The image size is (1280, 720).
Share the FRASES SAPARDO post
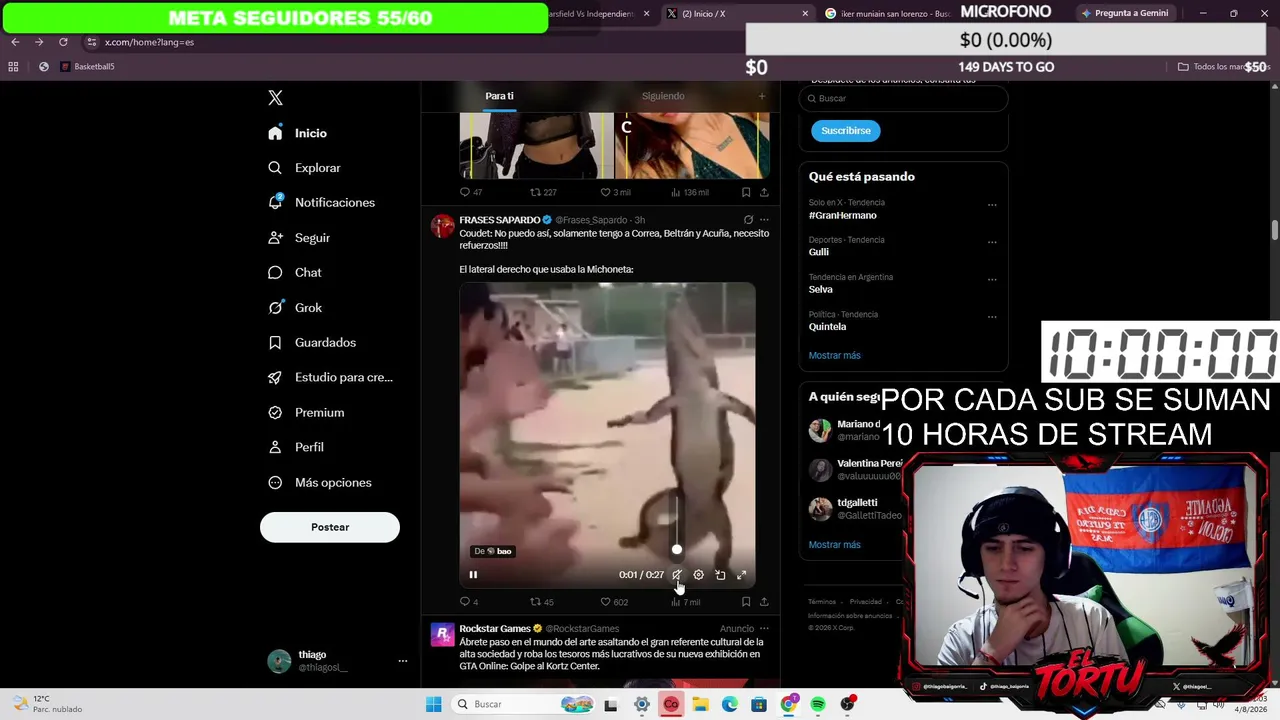(764, 602)
